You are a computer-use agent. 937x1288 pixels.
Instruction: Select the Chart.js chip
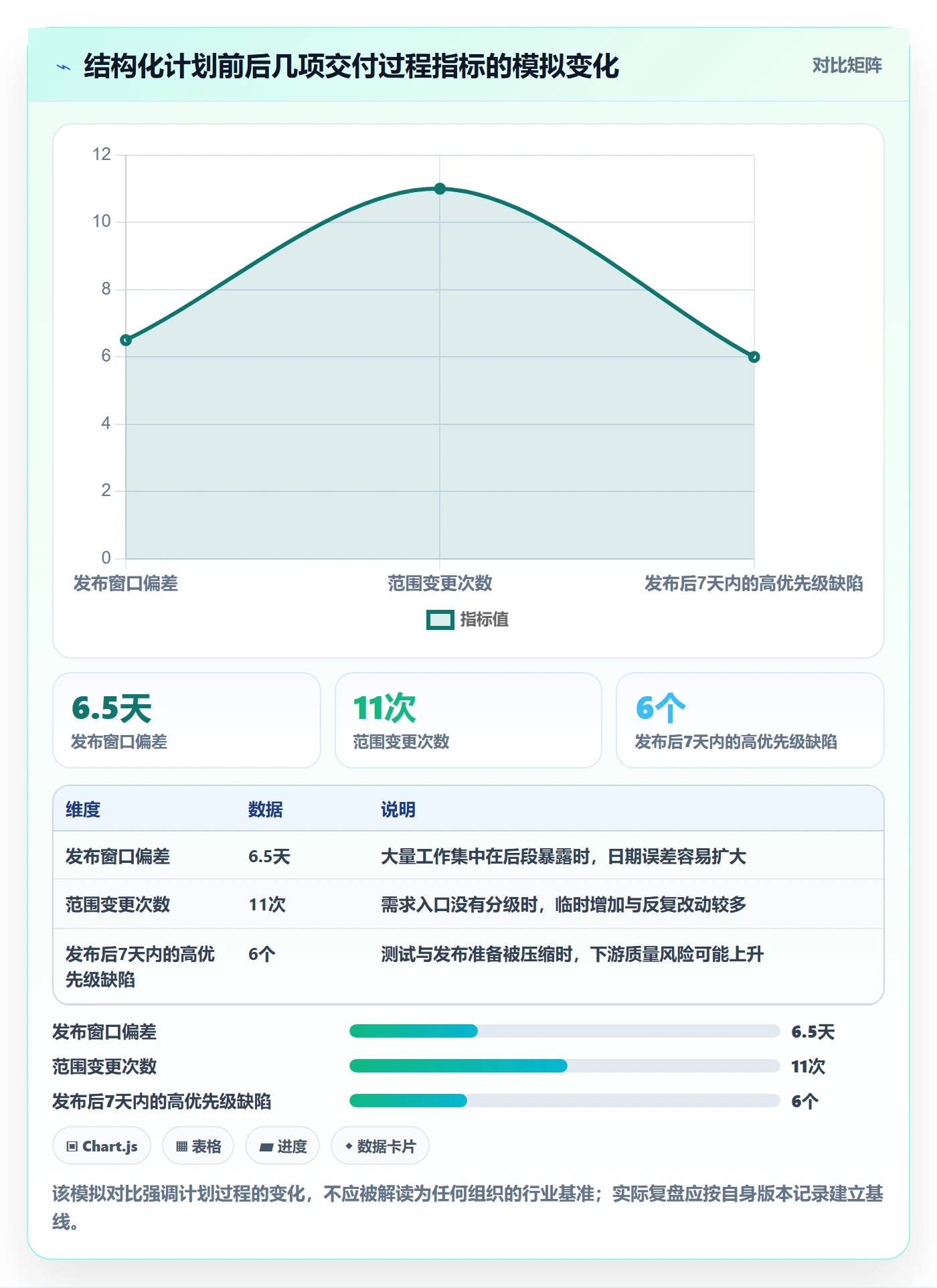102,1146
